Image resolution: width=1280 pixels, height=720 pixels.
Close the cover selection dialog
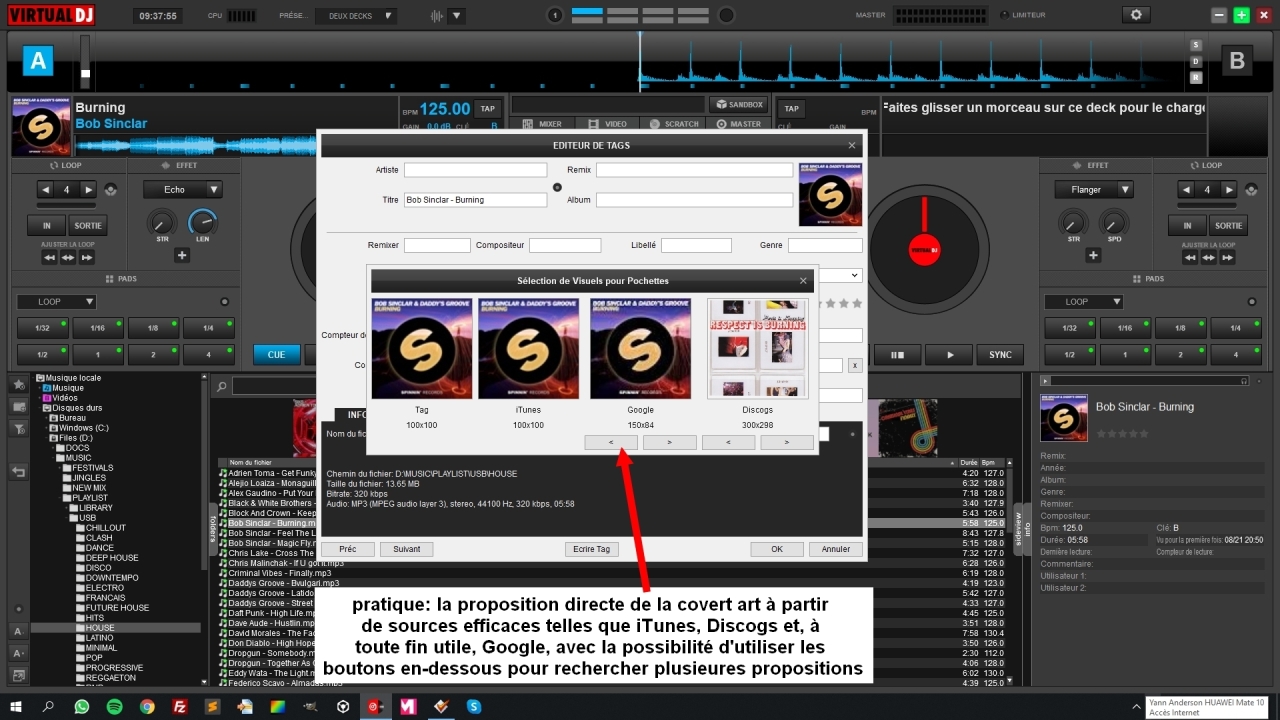click(x=803, y=281)
